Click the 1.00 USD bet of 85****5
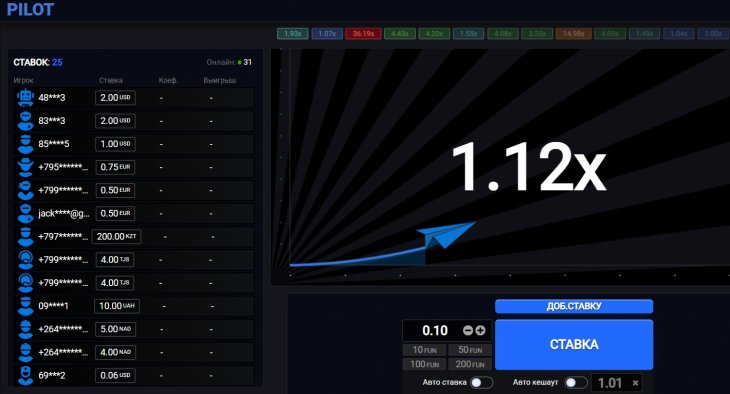The width and height of the screenshot is (730, 394). coord(115,144)
